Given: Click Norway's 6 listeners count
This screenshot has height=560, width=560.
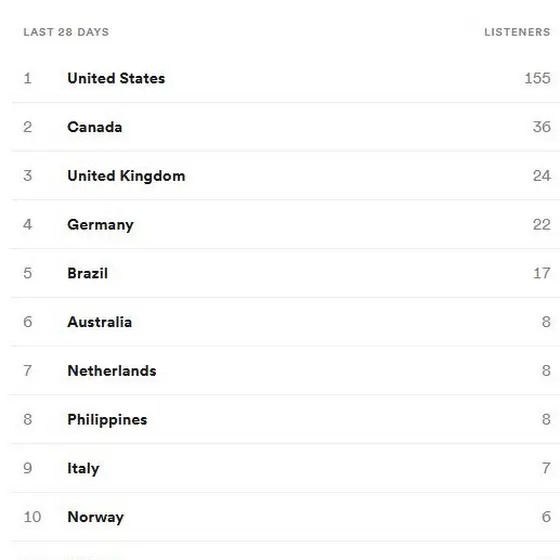Looking at the screenshot, I should tap(546, 517).
